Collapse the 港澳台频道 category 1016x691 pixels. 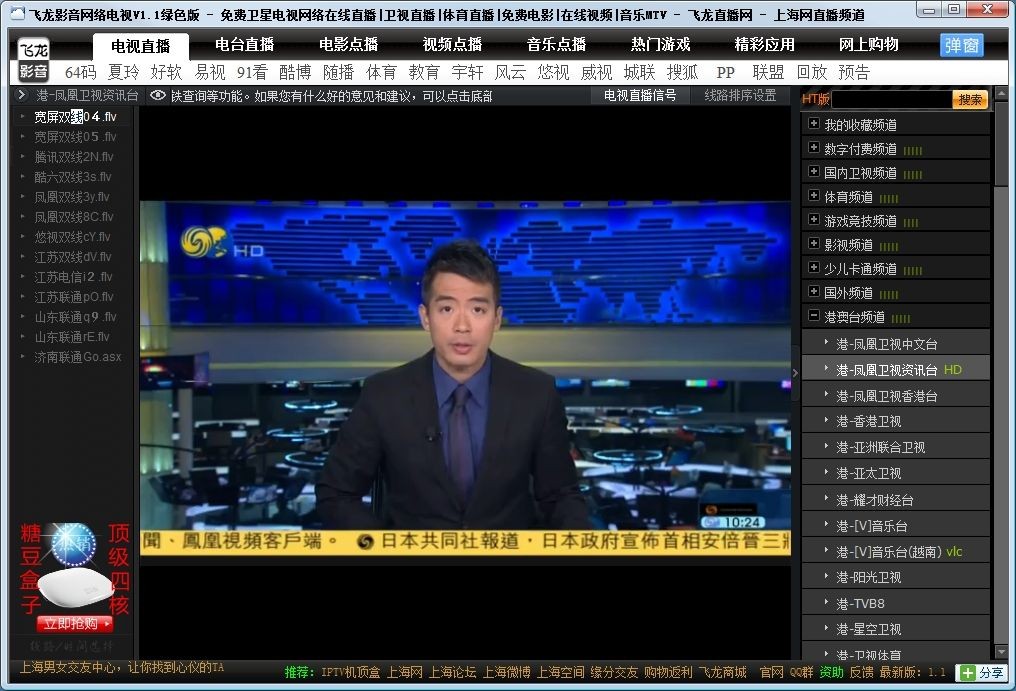click(x=814, y=315)
